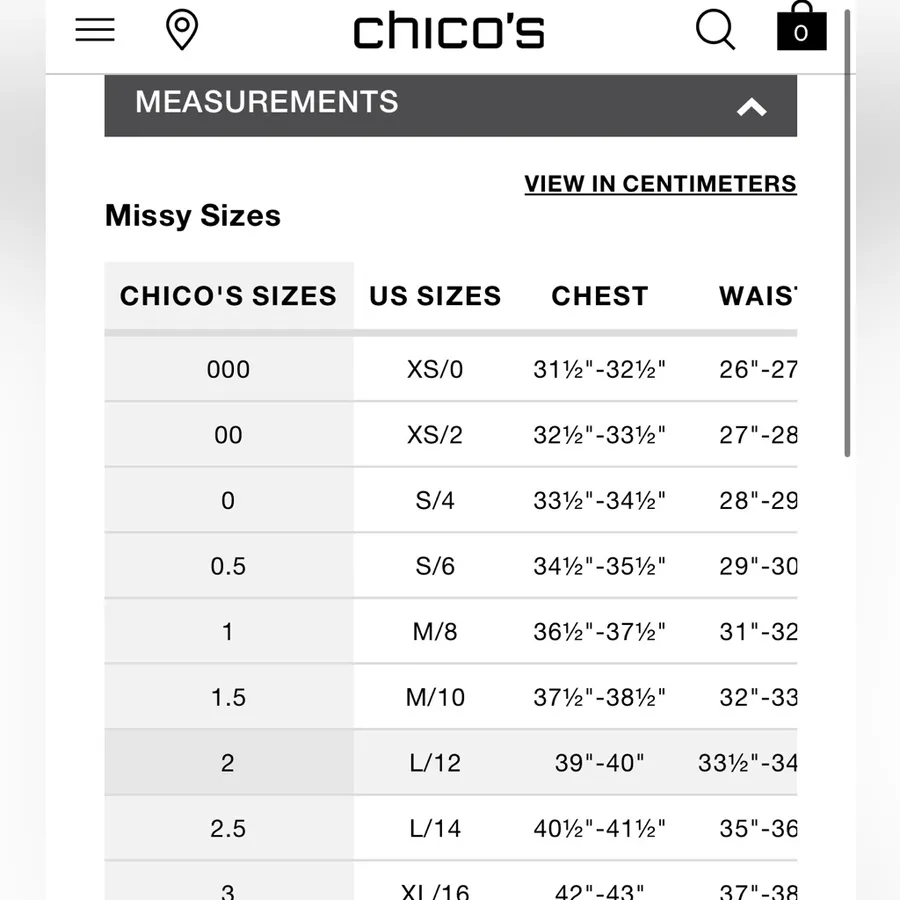Open the shopping bag showing 0
Viewport: 900px width, 900px height.
pyautogui.click(x=801, y=26)
